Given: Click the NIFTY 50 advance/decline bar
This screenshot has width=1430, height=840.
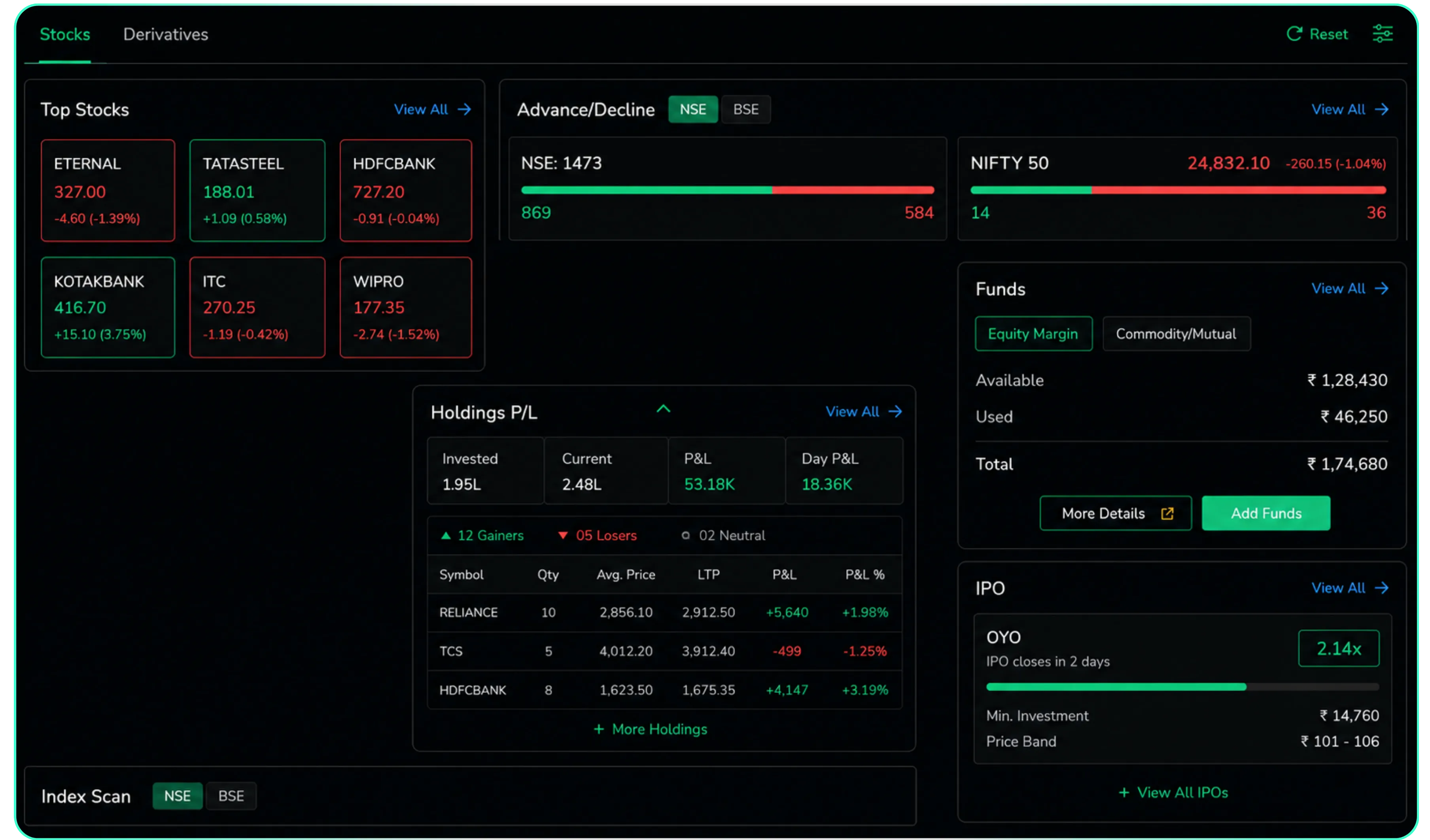Looking at the screenshot, I should (1178, 190).
